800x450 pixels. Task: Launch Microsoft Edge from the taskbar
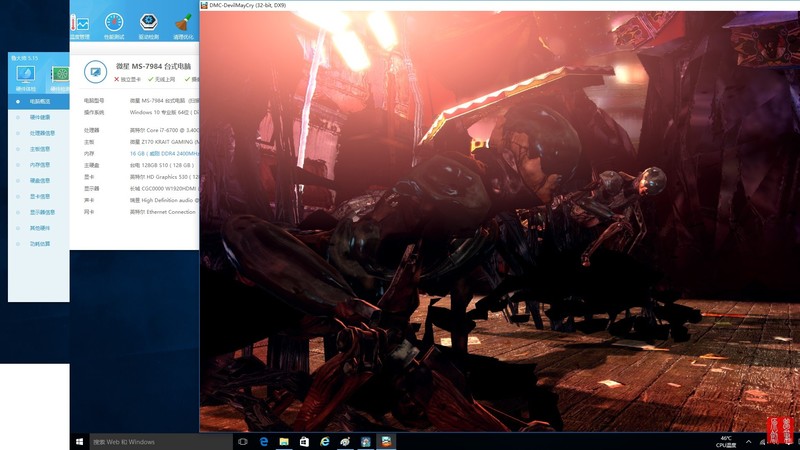point(264,442)
